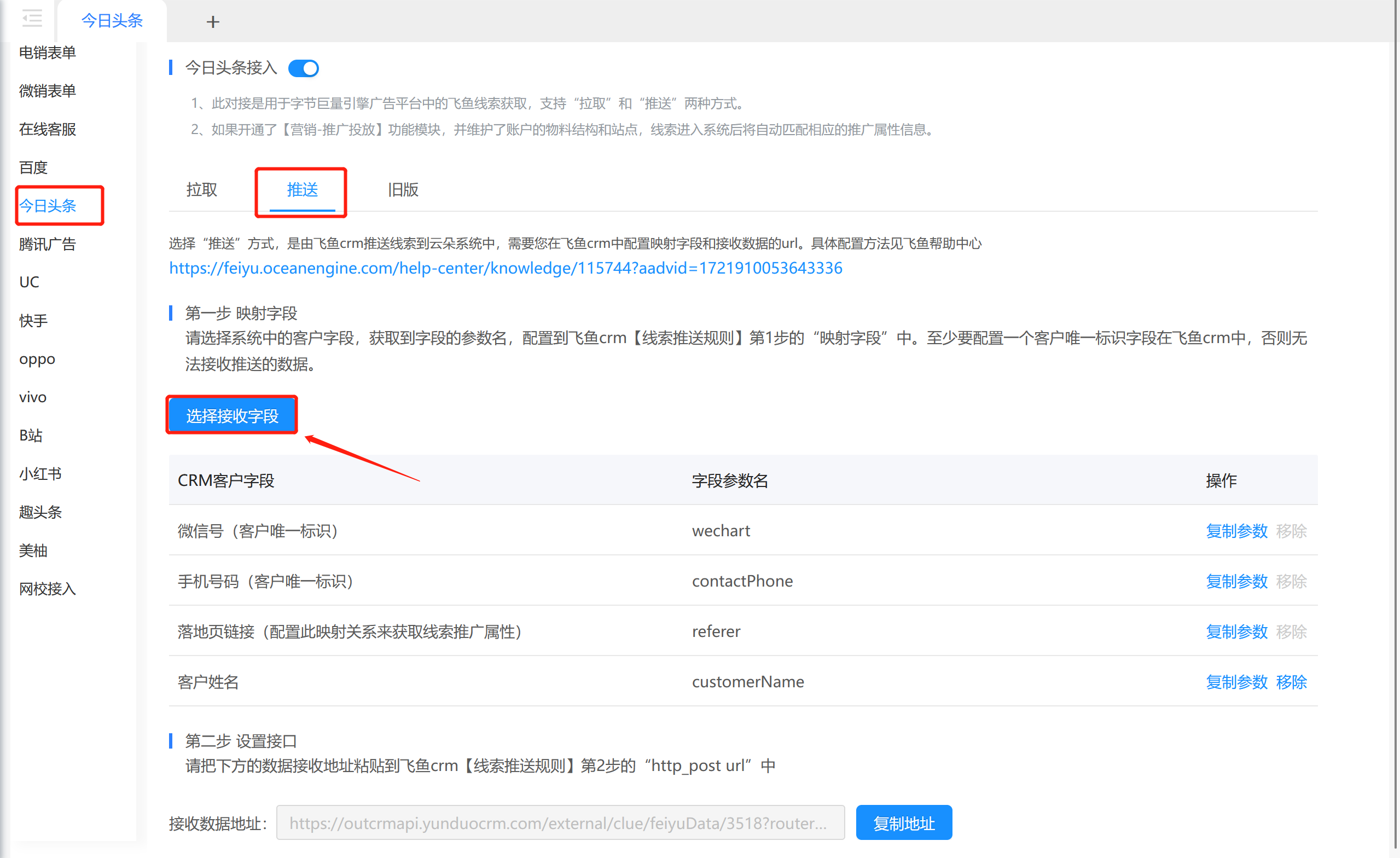Click the 选择接收字段 button
The image size is (1400, 858).
coord(232,416)
